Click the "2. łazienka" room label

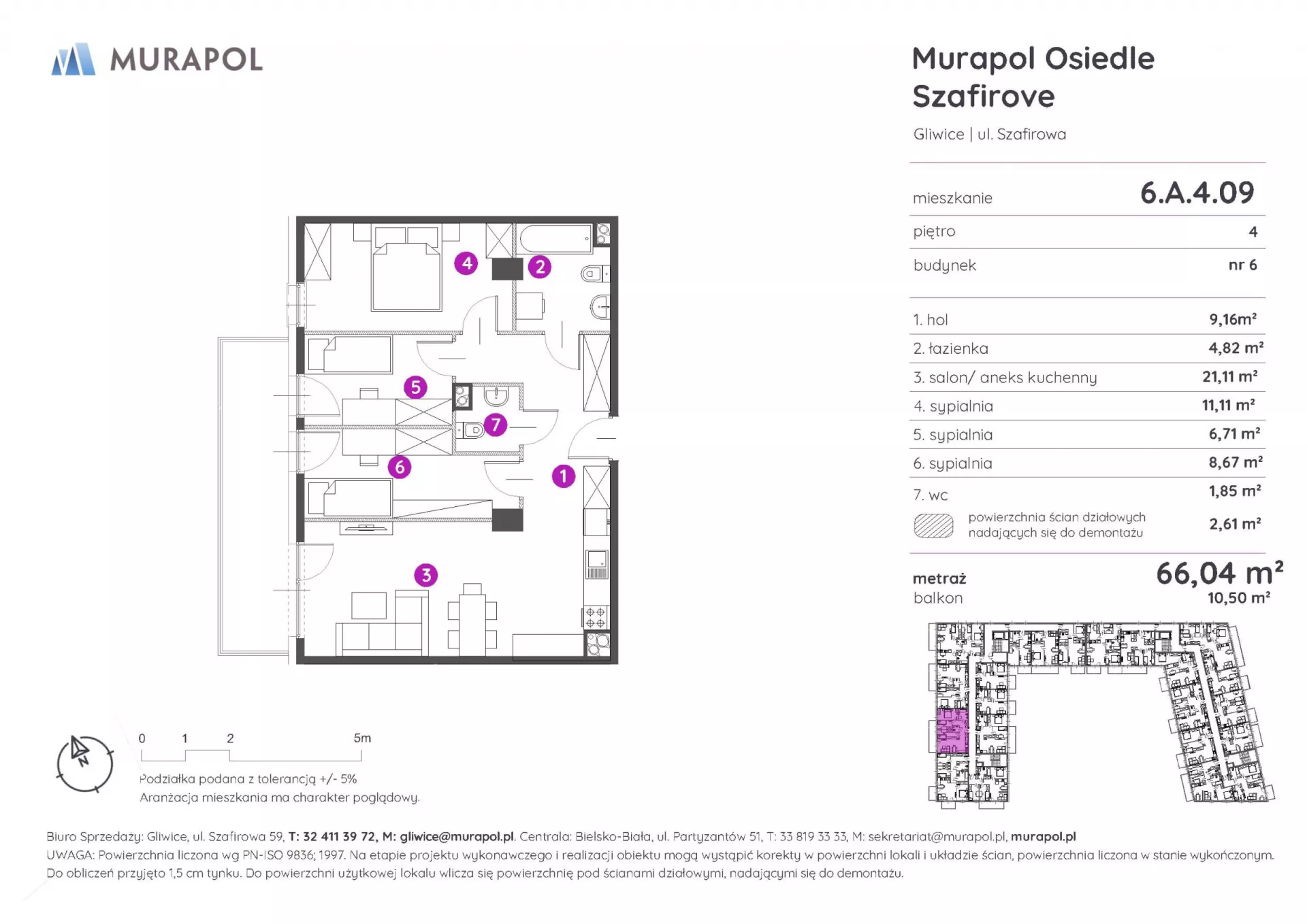pos(950,348)
